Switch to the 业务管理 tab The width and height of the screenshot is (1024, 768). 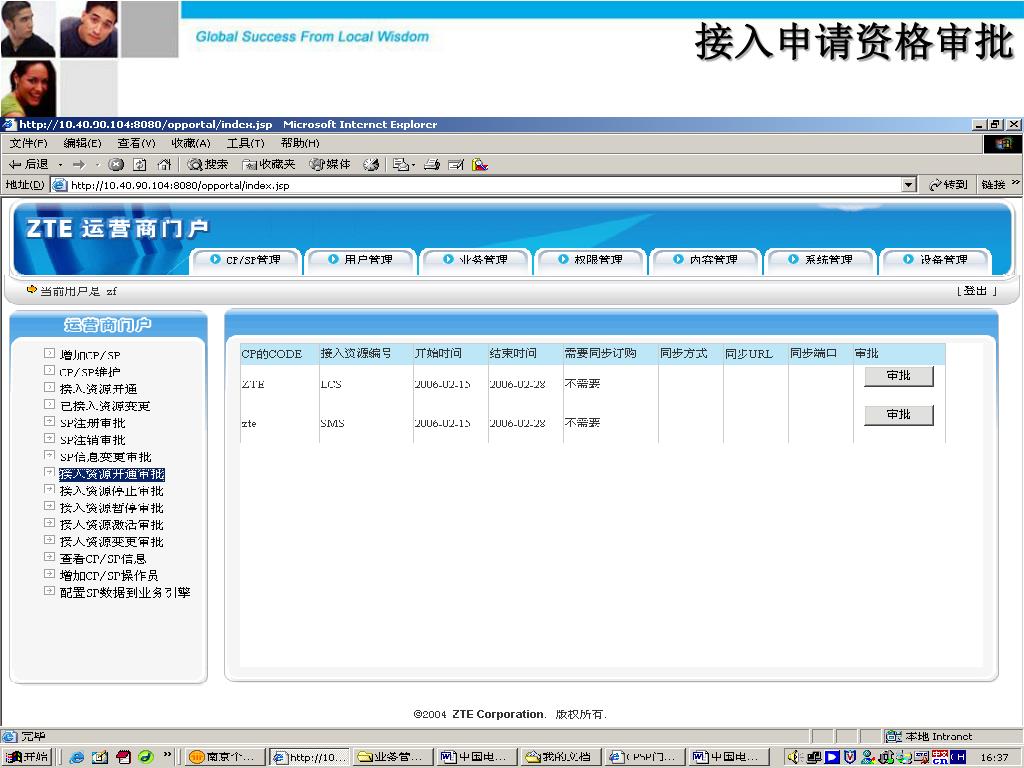point(476,260)
